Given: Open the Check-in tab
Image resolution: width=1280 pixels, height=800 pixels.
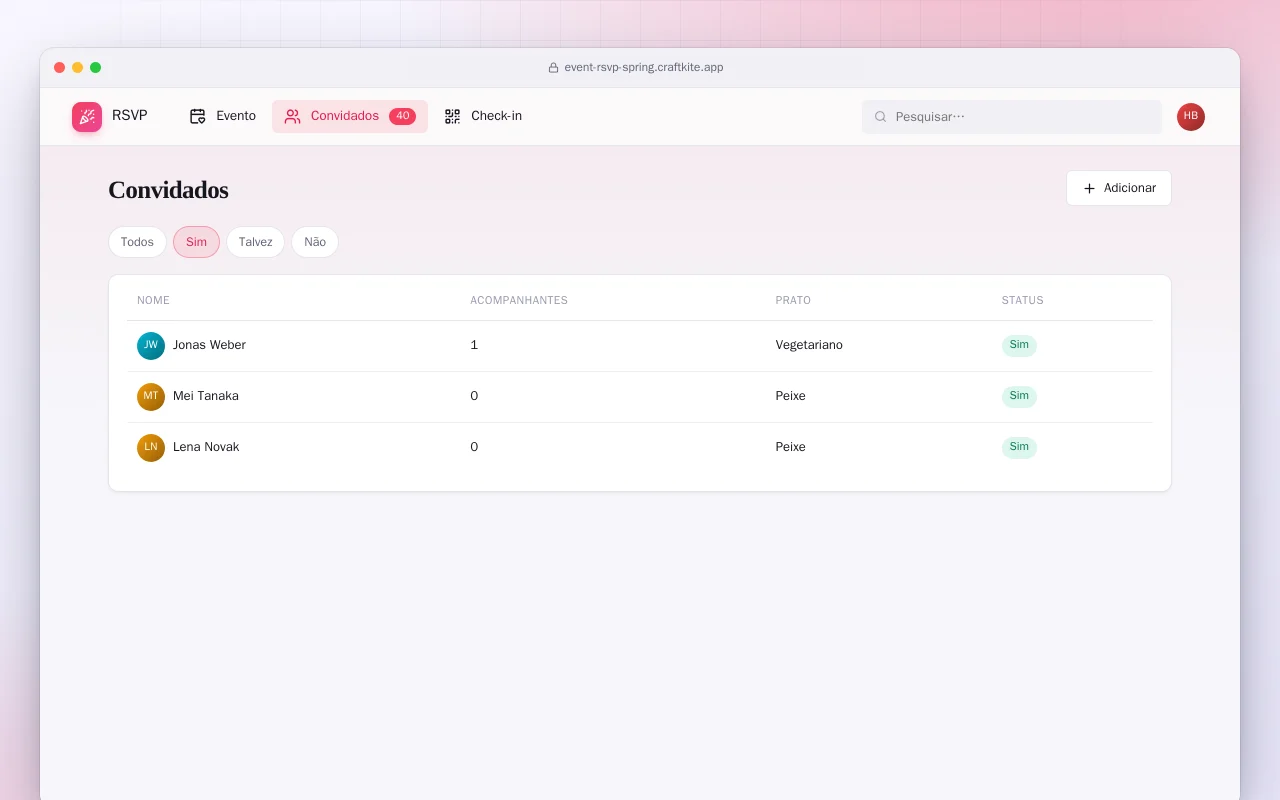Looking at the screenshot, I should click(x=483, y=116).
